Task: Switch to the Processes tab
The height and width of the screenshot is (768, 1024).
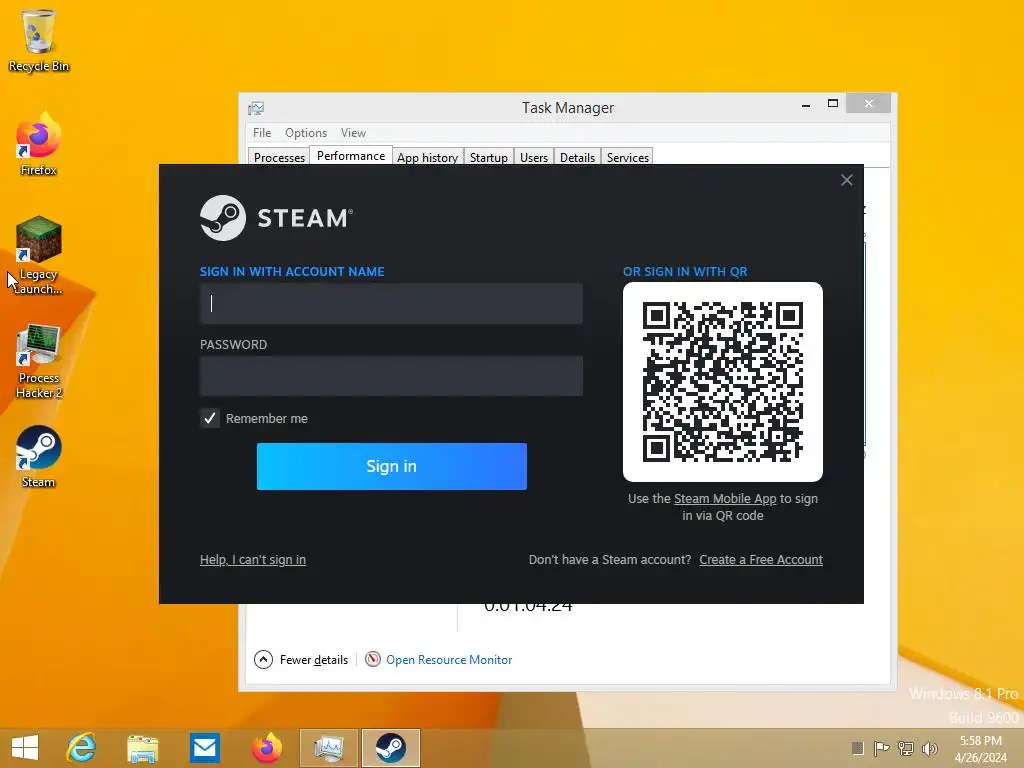Action: pos(280,157)
